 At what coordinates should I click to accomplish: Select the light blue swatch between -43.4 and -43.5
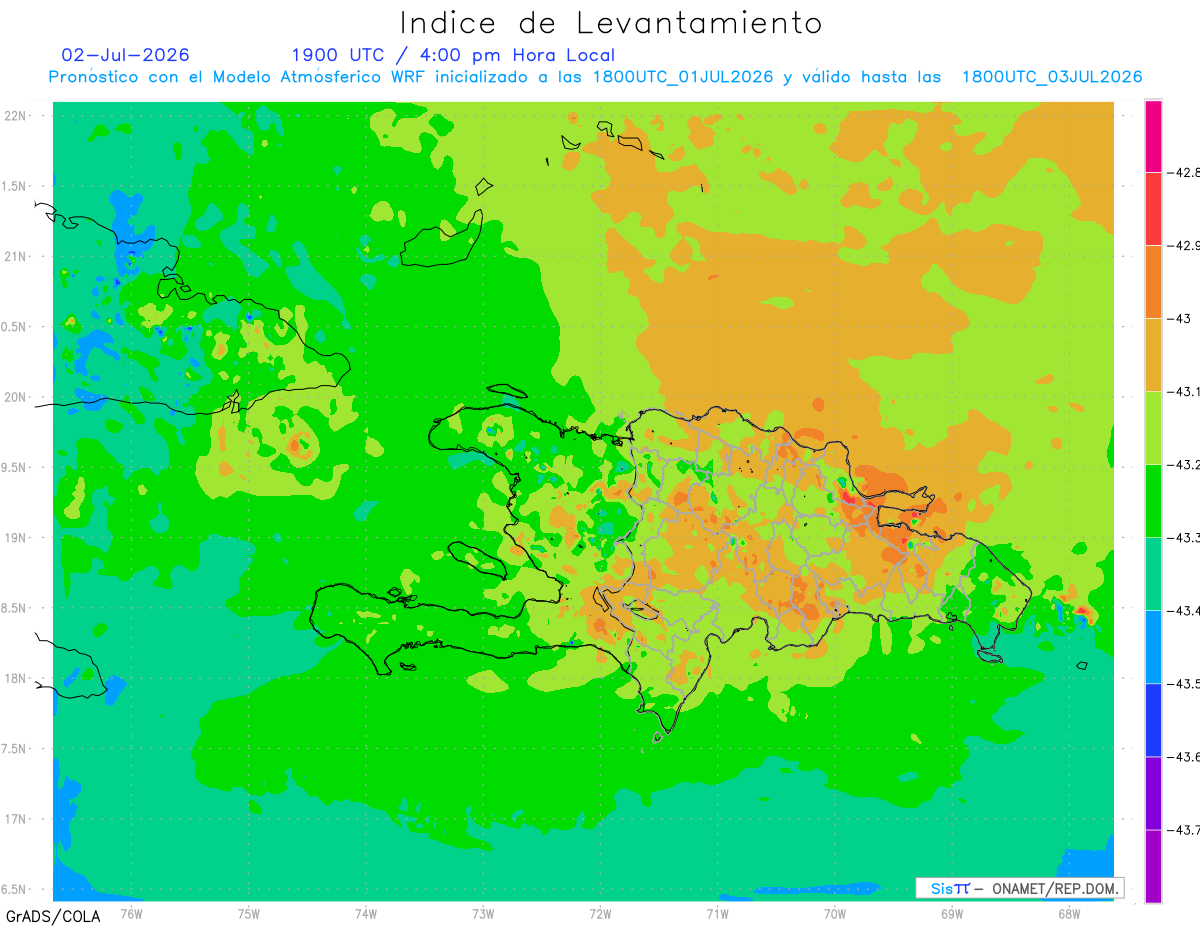pos(1153,646)
